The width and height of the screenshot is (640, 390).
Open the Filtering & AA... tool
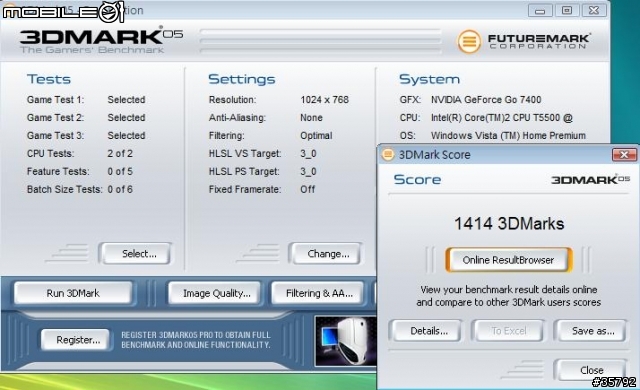coord(319,293)
